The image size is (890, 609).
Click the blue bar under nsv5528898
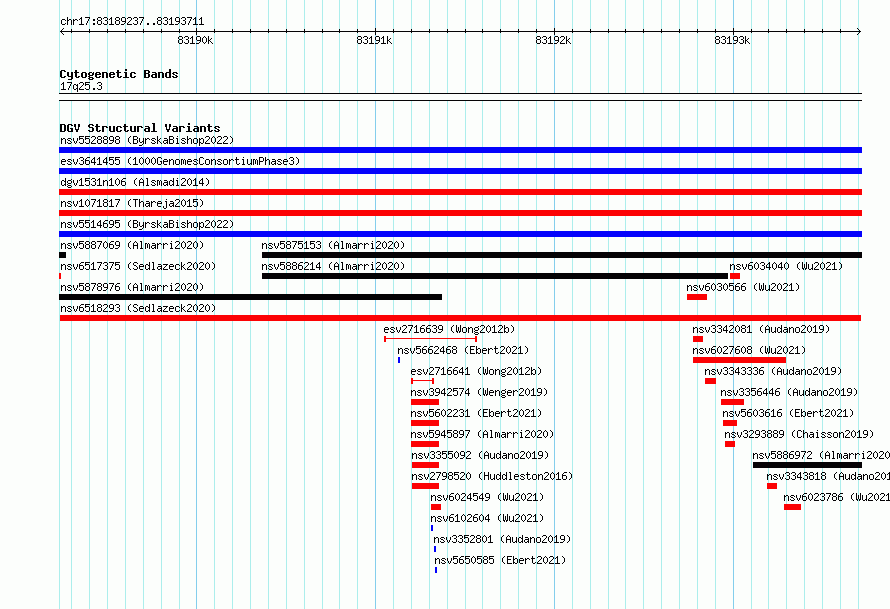[460, 150]
